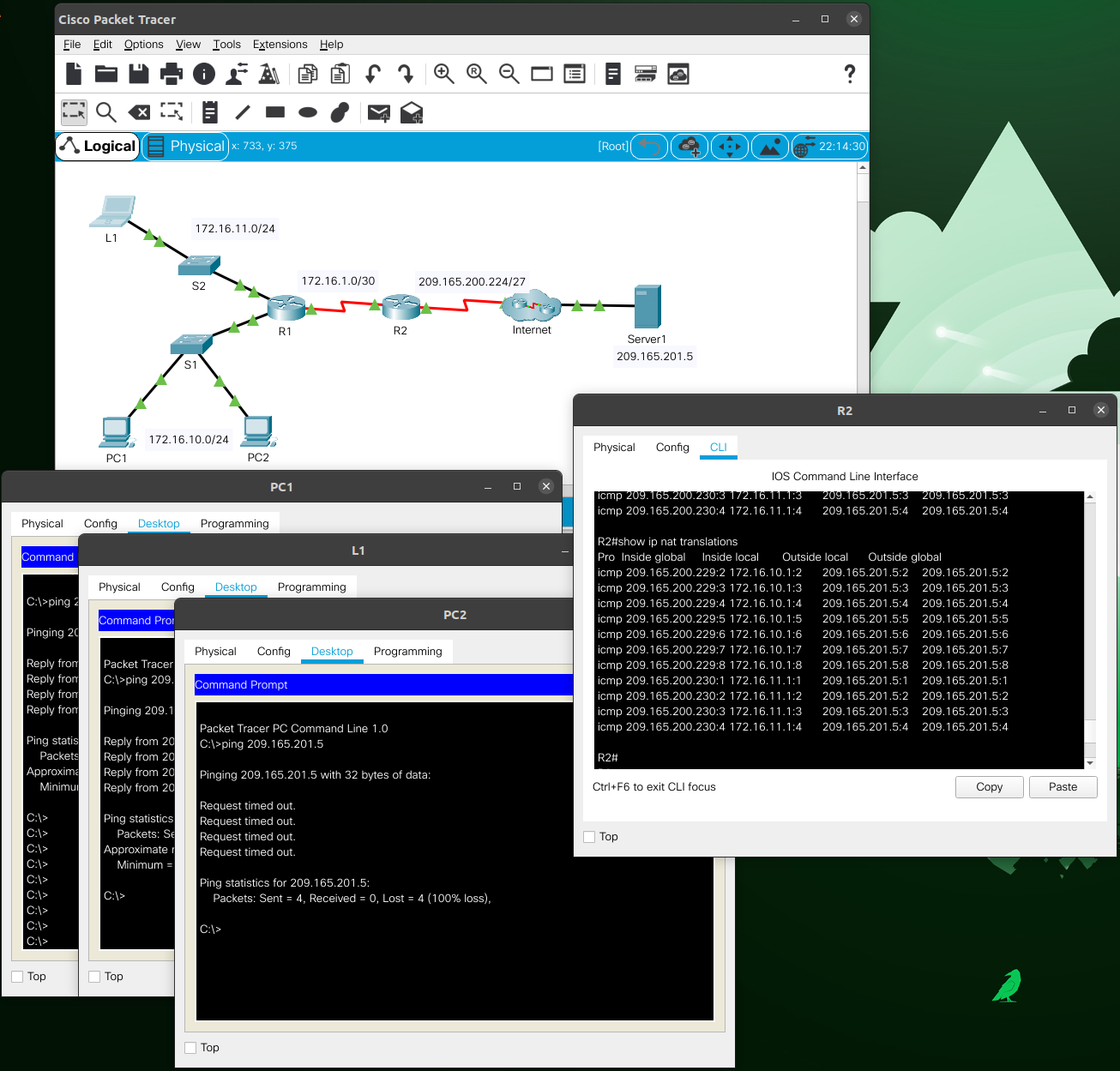Viewport: 1120px width, 1071px height.
Task: Open the File menu
Action: 72,45
